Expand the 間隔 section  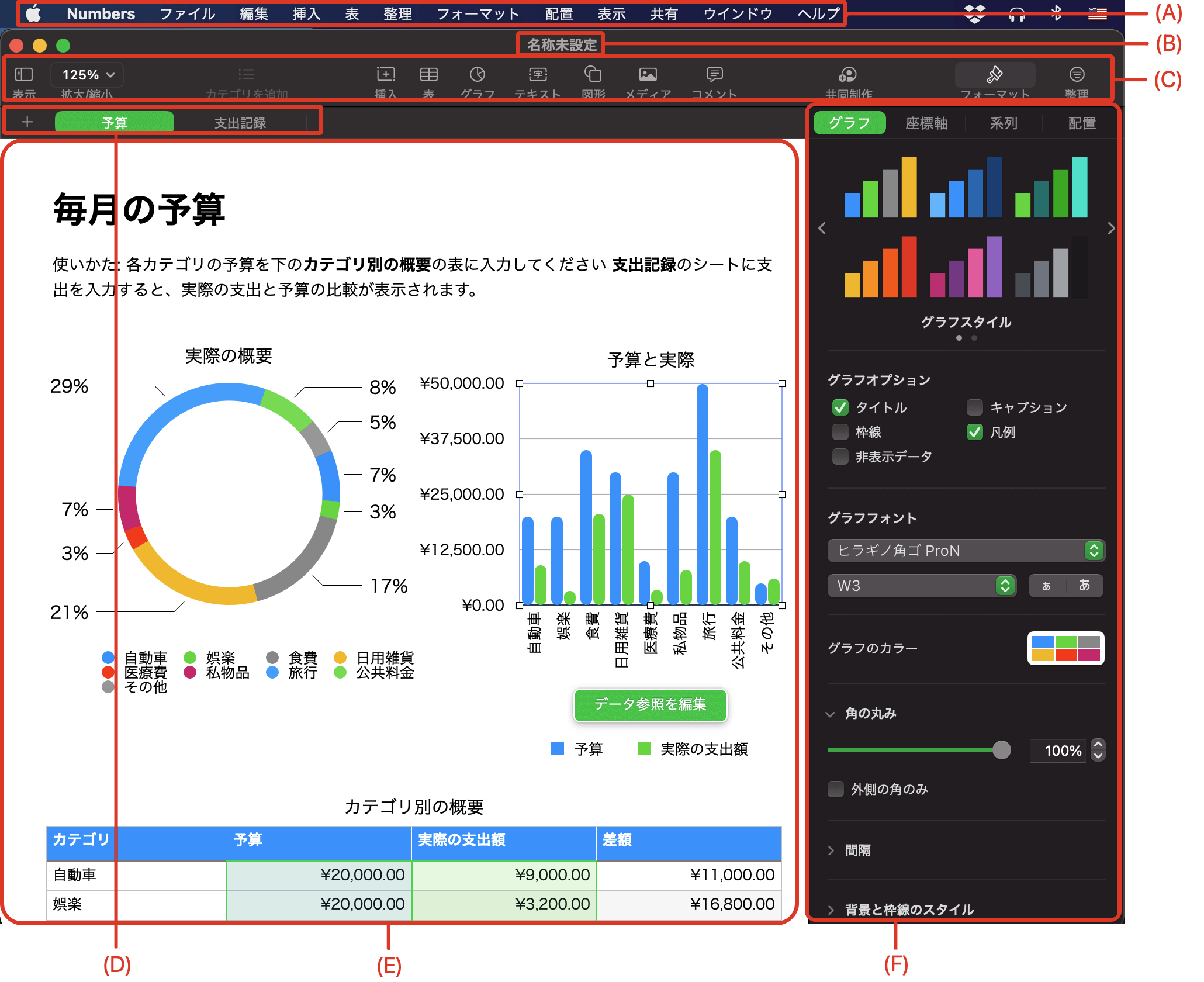[831, 850]
